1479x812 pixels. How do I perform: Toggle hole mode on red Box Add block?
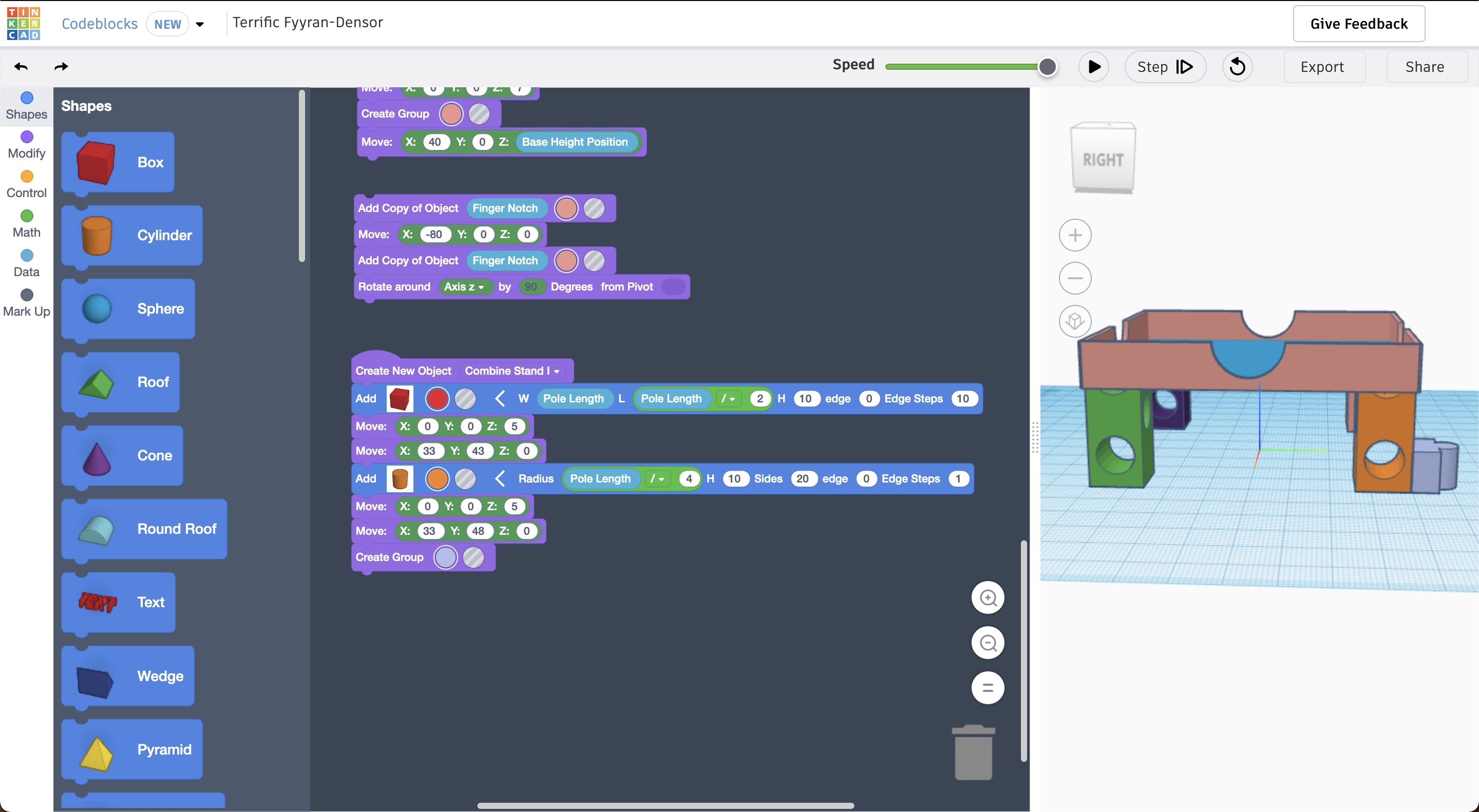click(x=465, y=399)
